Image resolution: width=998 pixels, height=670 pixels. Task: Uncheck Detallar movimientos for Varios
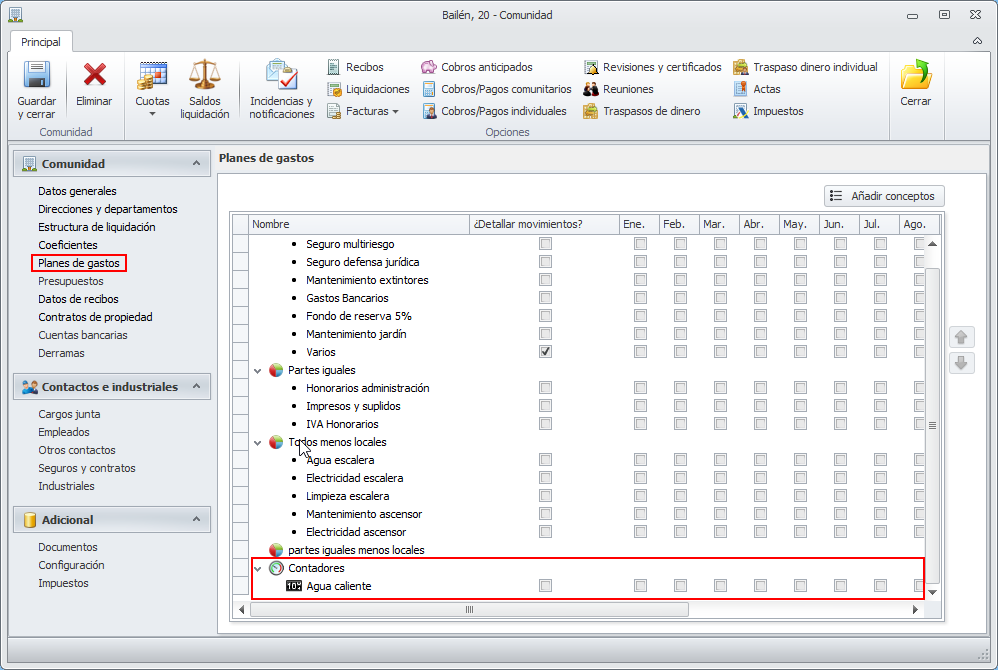click(545, 352)
